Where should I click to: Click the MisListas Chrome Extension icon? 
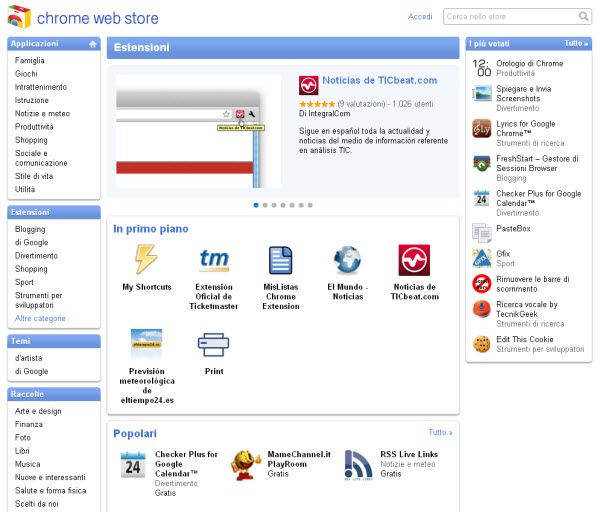coord(281,260)
